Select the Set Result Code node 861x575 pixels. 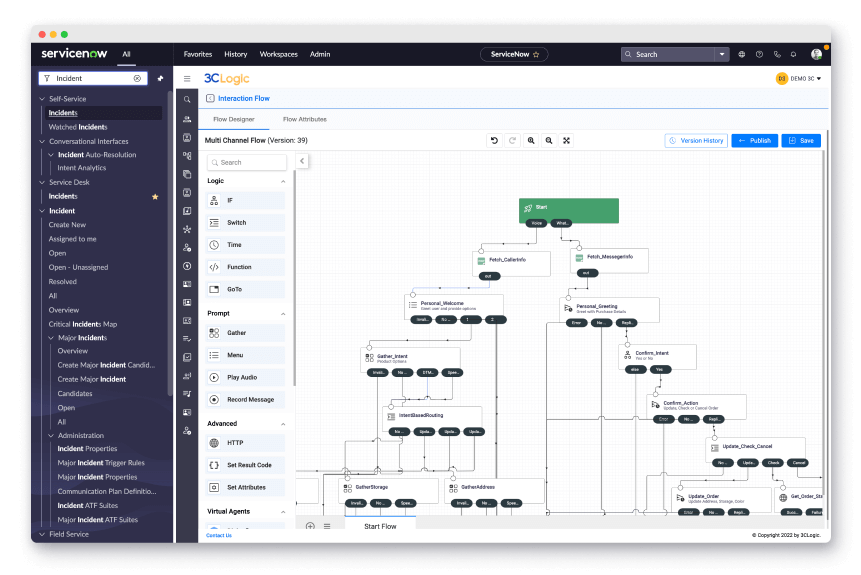coord(245,465)
